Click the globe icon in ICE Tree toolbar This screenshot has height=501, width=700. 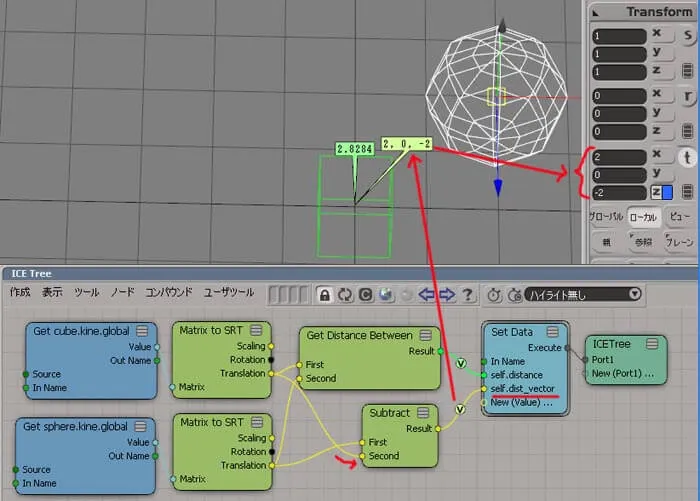386,295
